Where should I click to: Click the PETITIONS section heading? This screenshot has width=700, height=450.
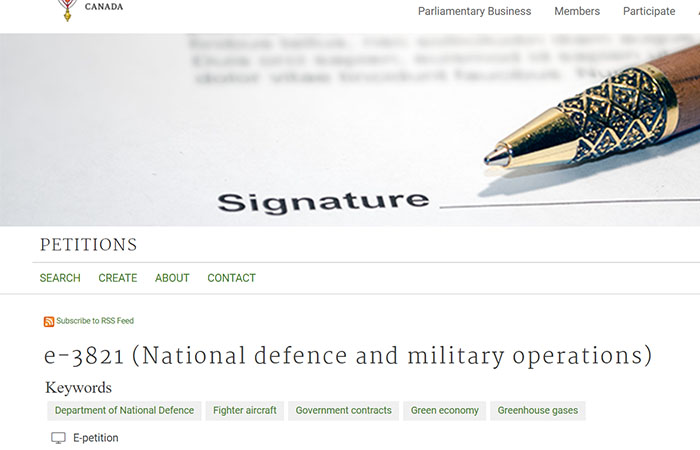point(88,245)
